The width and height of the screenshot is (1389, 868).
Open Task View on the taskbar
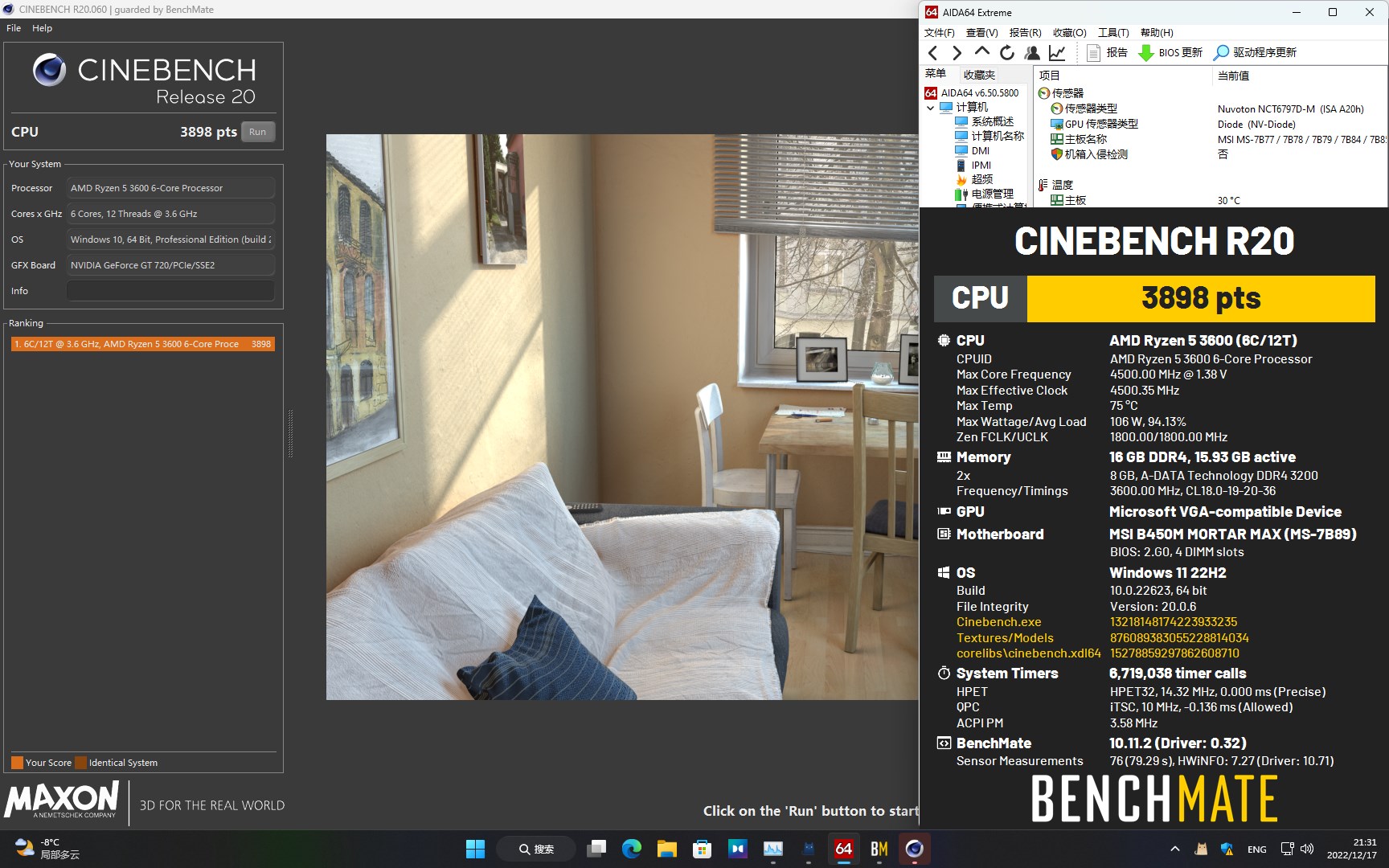(596, 849)
